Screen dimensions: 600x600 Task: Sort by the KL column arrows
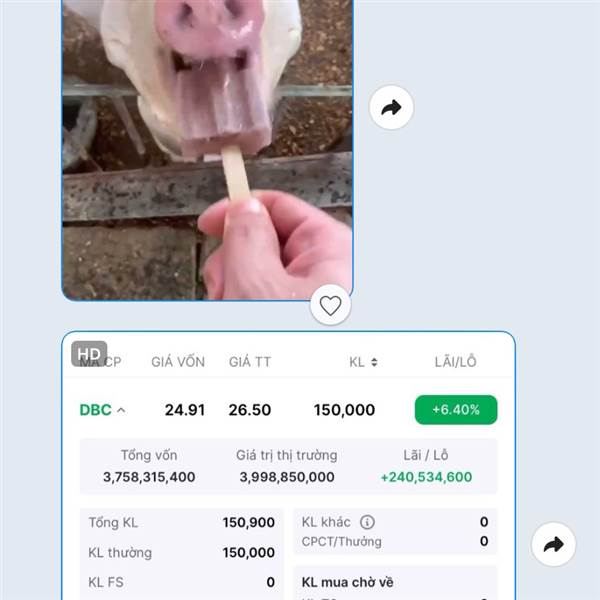374,362
